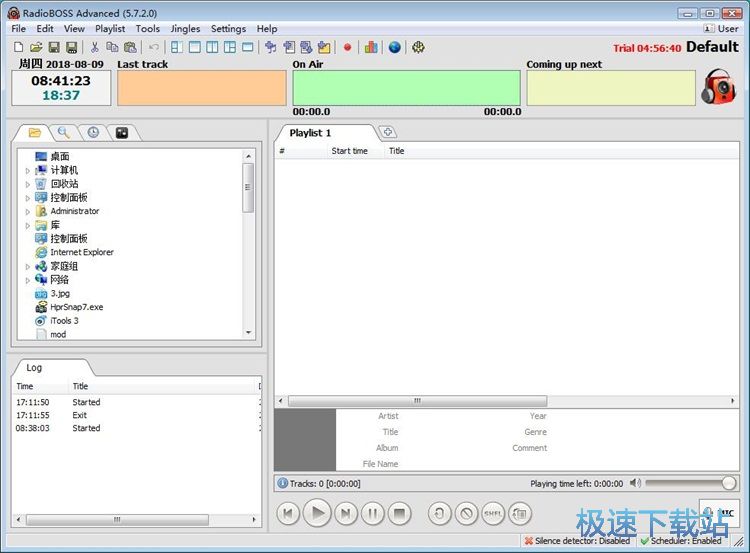Open the Jingles menu
This screenshot has height=553, width=750.
pyautogui.click(x=184, y=29)
